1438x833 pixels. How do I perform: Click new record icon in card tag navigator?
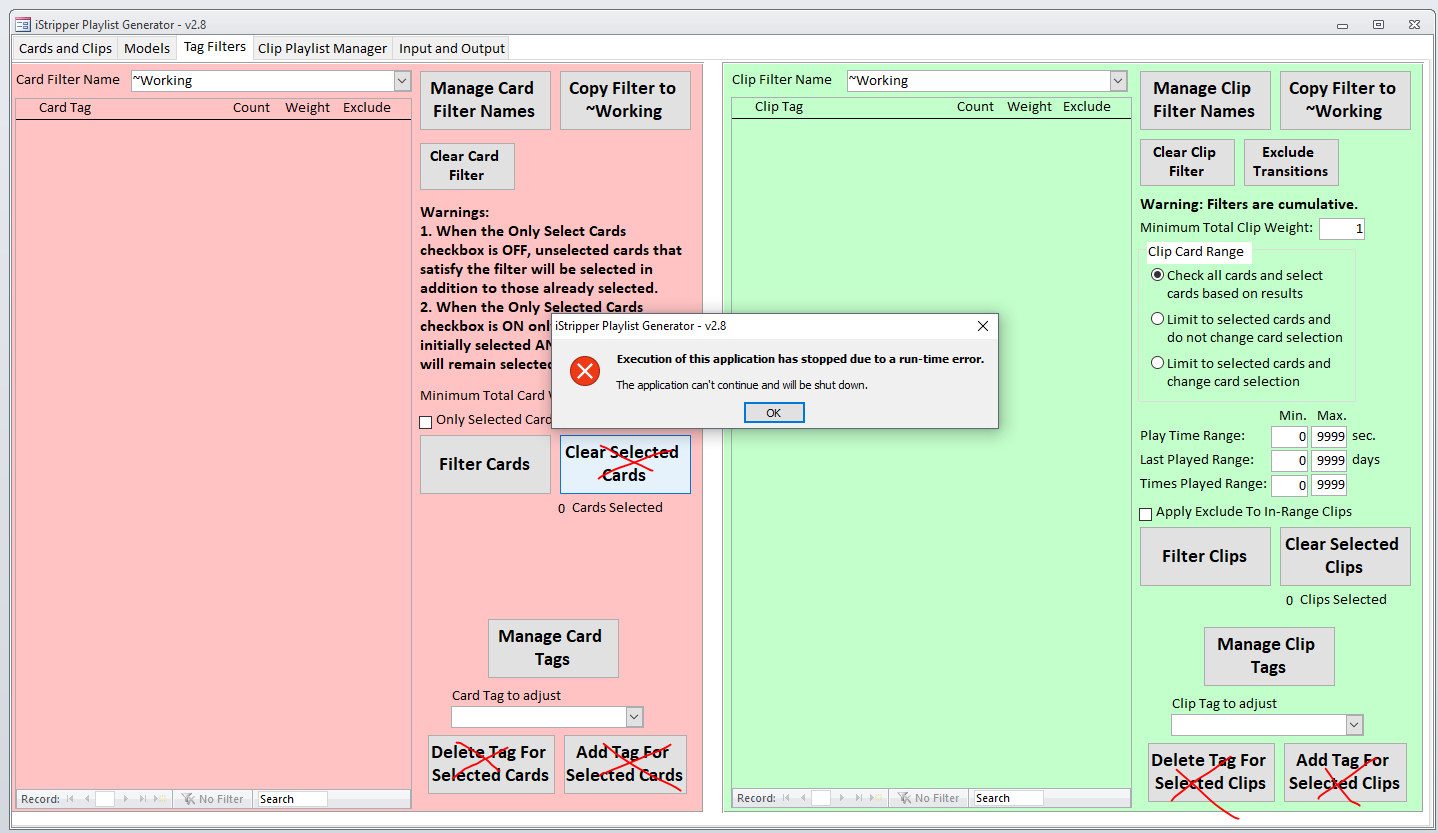click(x=160, y=799)
